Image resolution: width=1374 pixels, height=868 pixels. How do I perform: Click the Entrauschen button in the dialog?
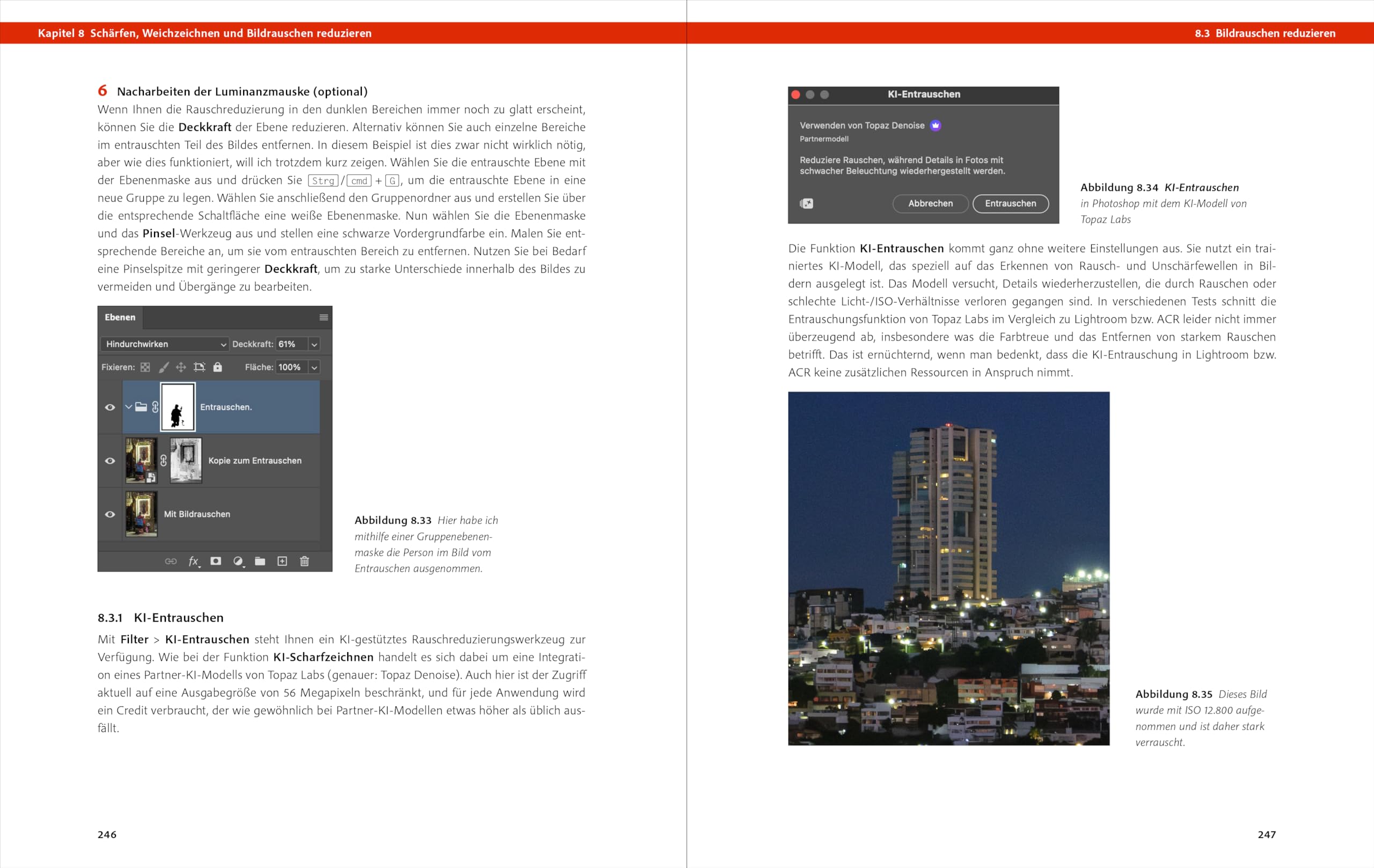1011,204
